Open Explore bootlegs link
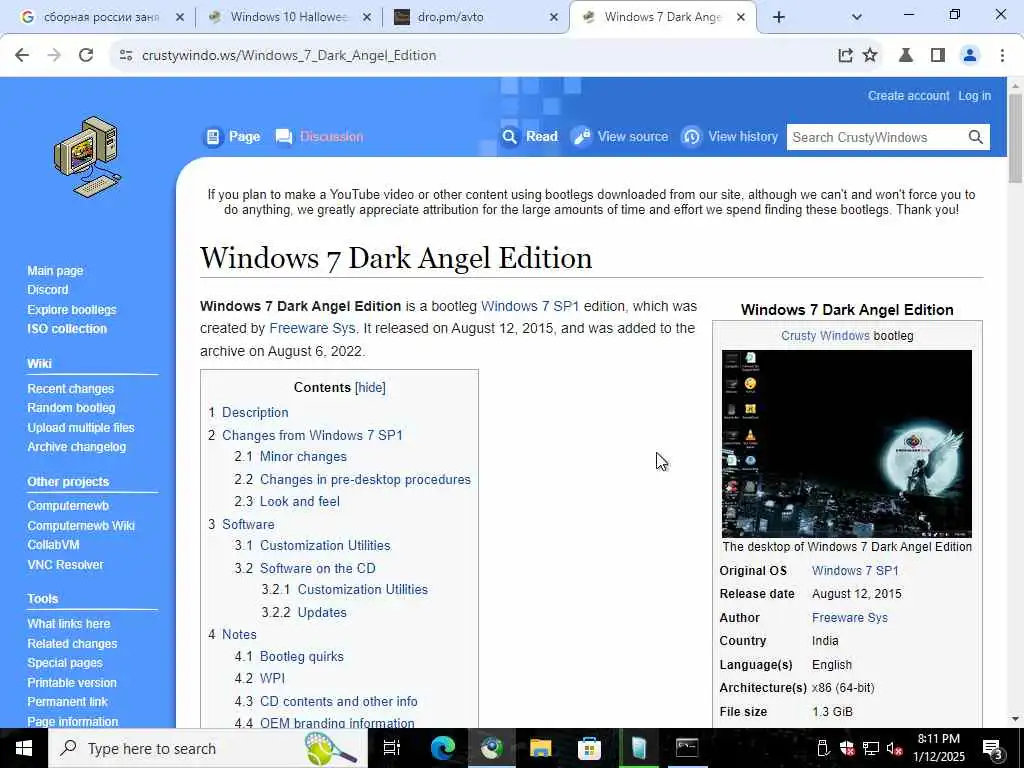 (x=72, y=310)
